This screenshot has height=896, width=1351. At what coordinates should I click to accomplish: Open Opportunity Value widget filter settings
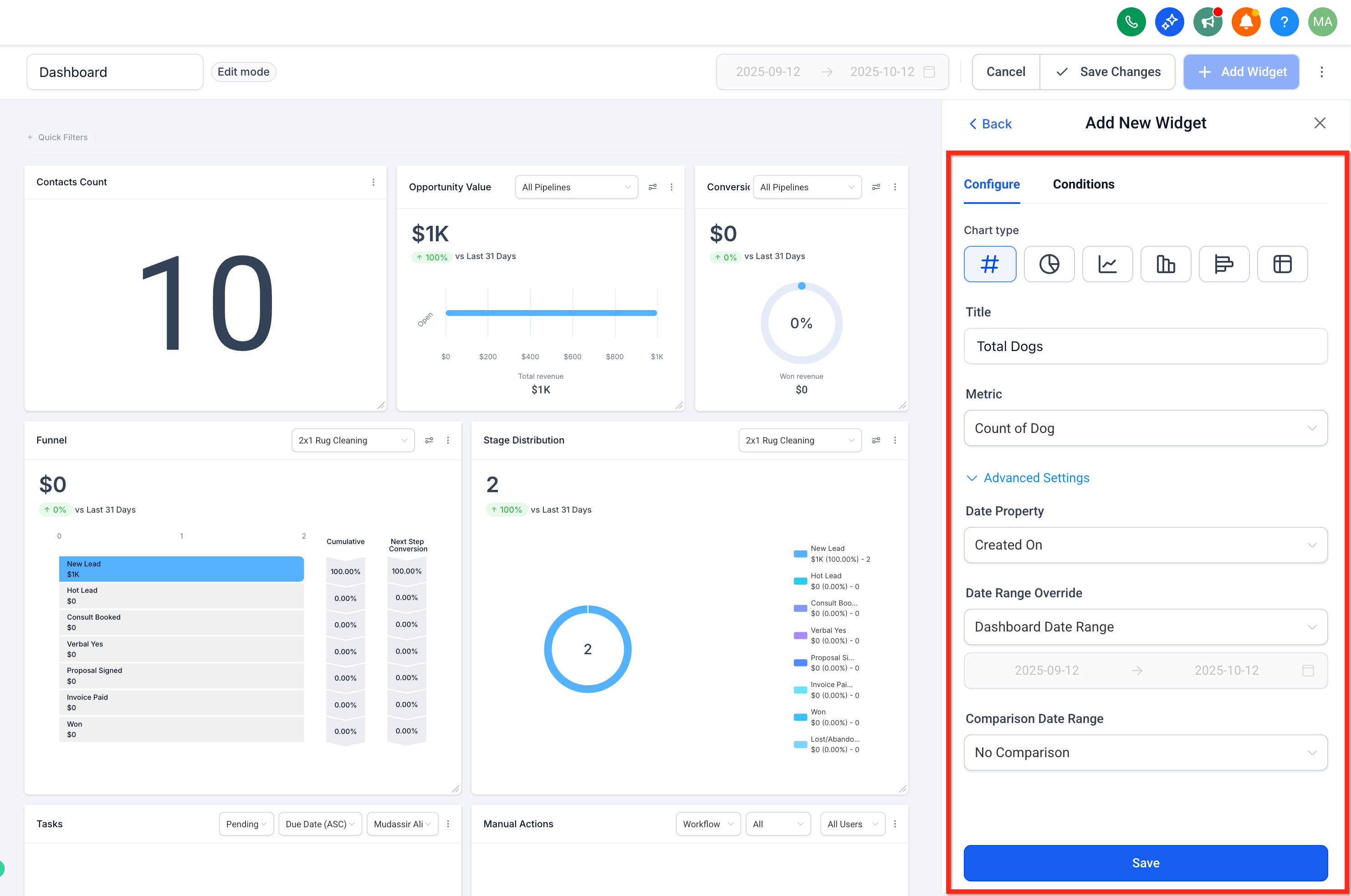652,187
